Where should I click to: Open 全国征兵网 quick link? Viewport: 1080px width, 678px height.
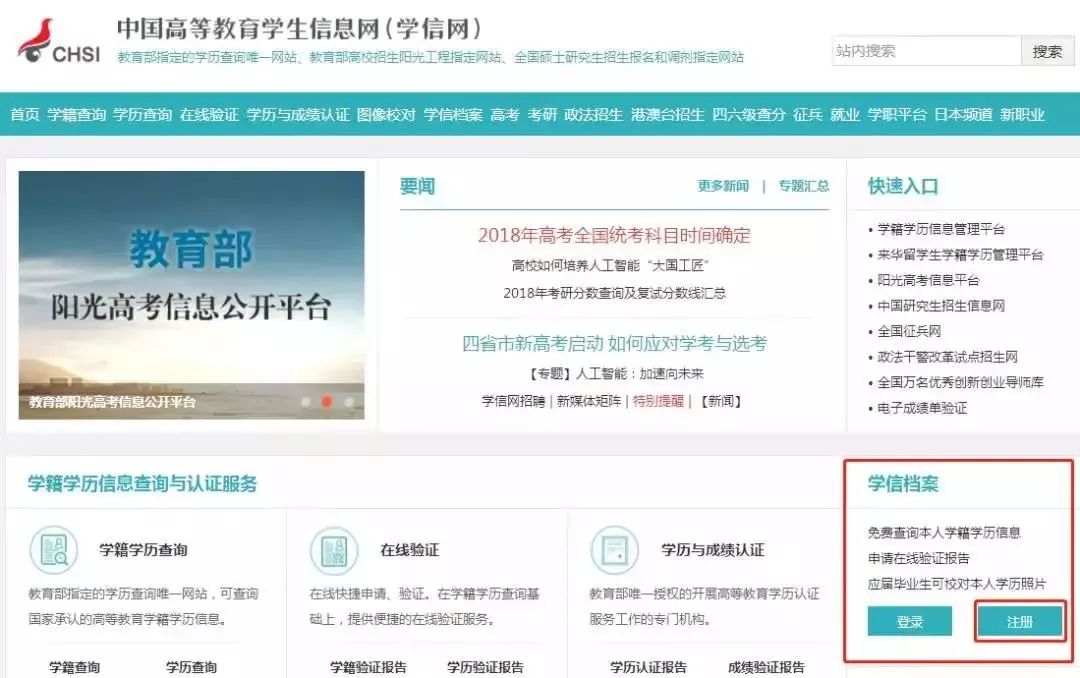tap(909, 331)
